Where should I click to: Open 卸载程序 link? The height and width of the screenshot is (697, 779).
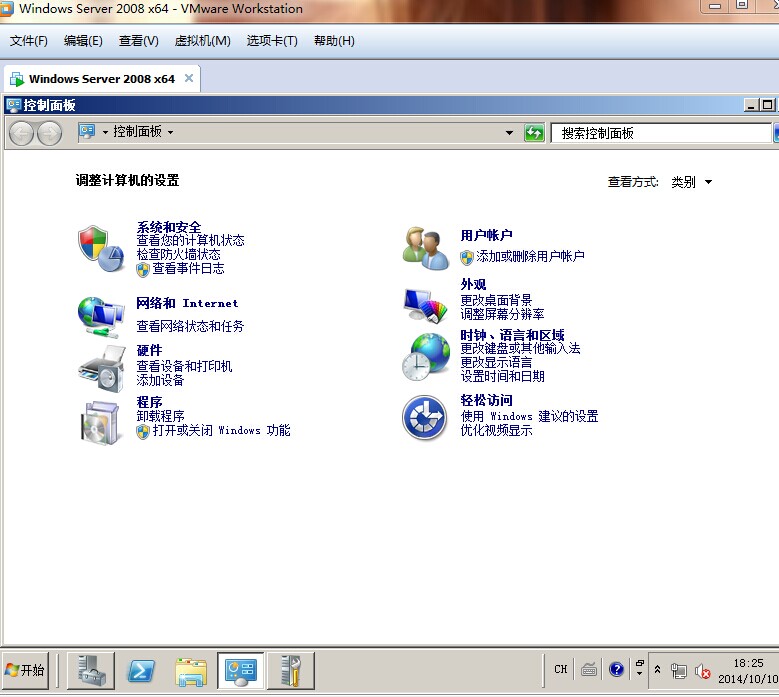coord(160,416)
